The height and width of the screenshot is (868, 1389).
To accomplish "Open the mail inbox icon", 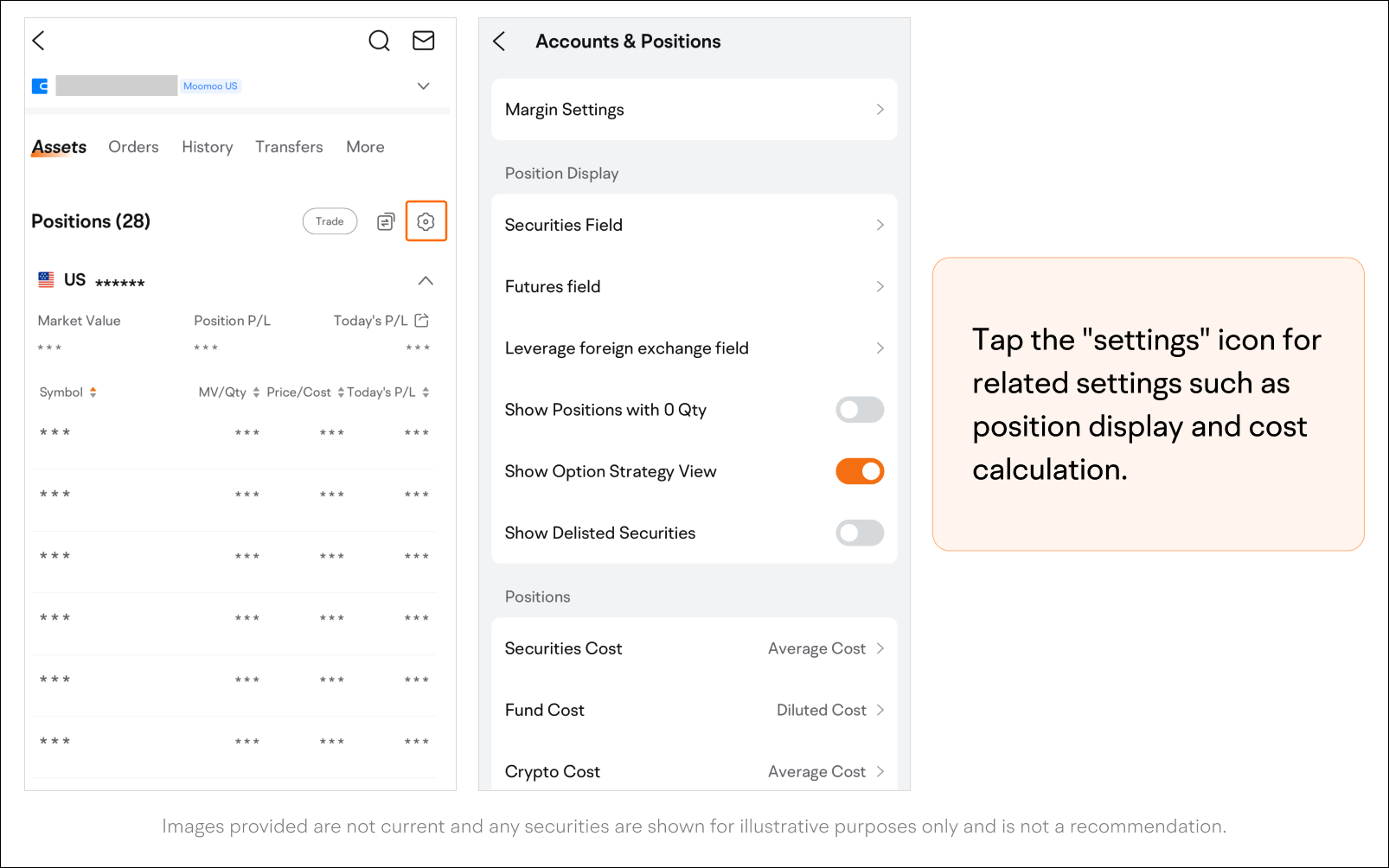I will tap(423, 41).
